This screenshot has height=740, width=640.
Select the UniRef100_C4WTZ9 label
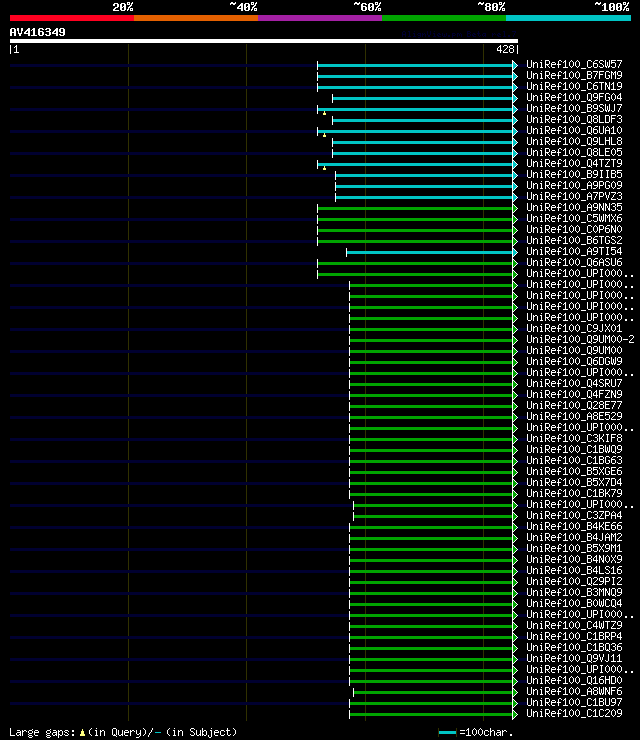coord(574,625)
